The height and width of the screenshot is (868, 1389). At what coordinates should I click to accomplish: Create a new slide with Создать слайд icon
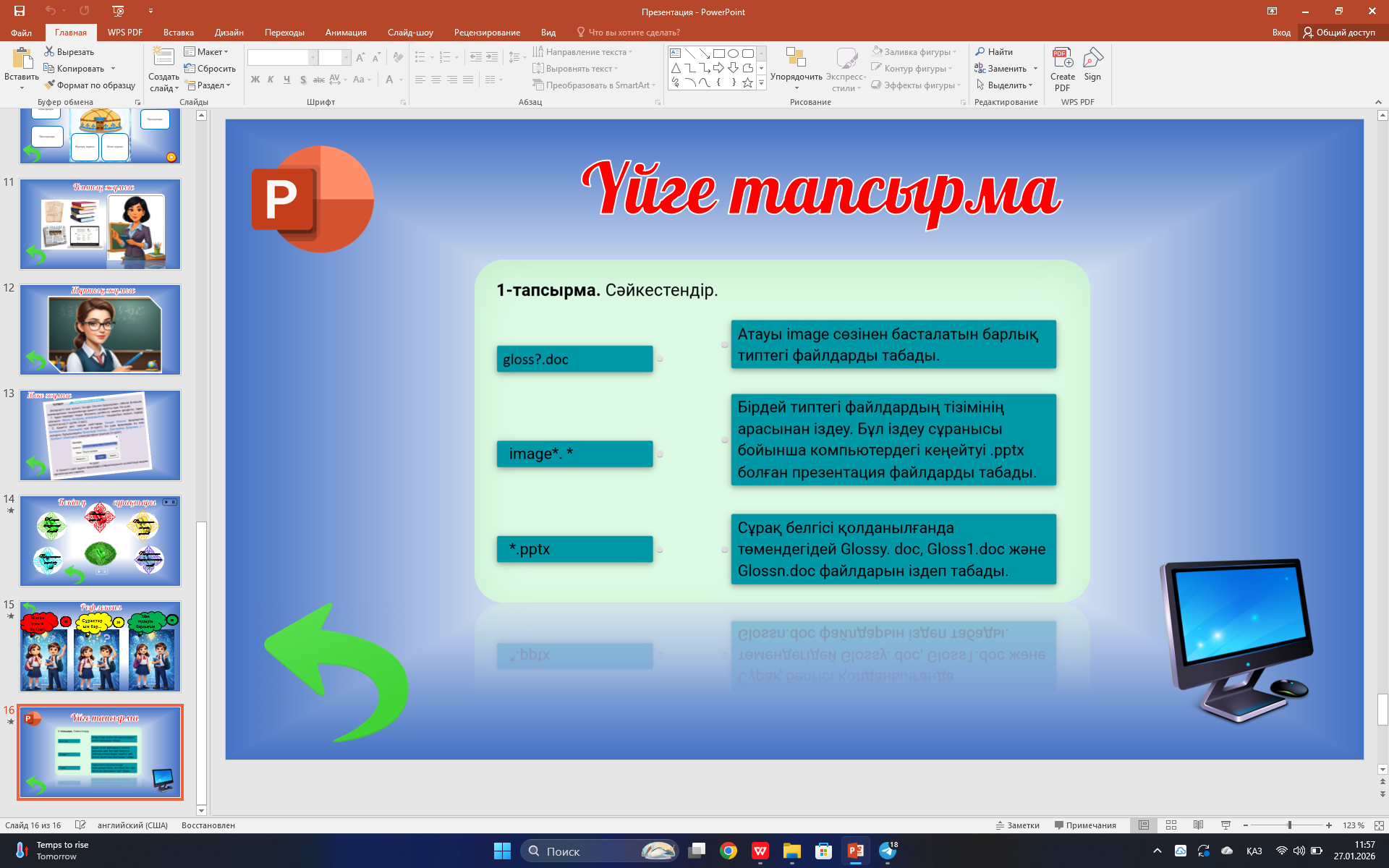(163, 56)
